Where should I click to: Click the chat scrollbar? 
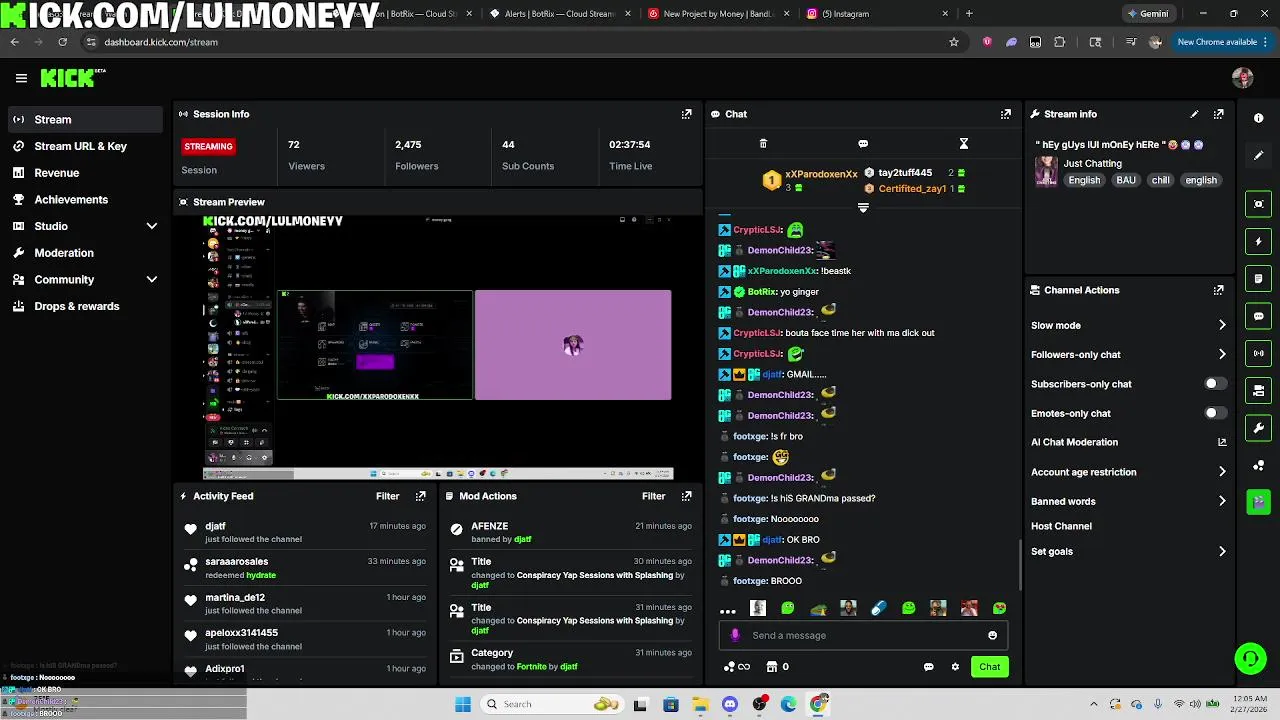tap(1020, 565)
